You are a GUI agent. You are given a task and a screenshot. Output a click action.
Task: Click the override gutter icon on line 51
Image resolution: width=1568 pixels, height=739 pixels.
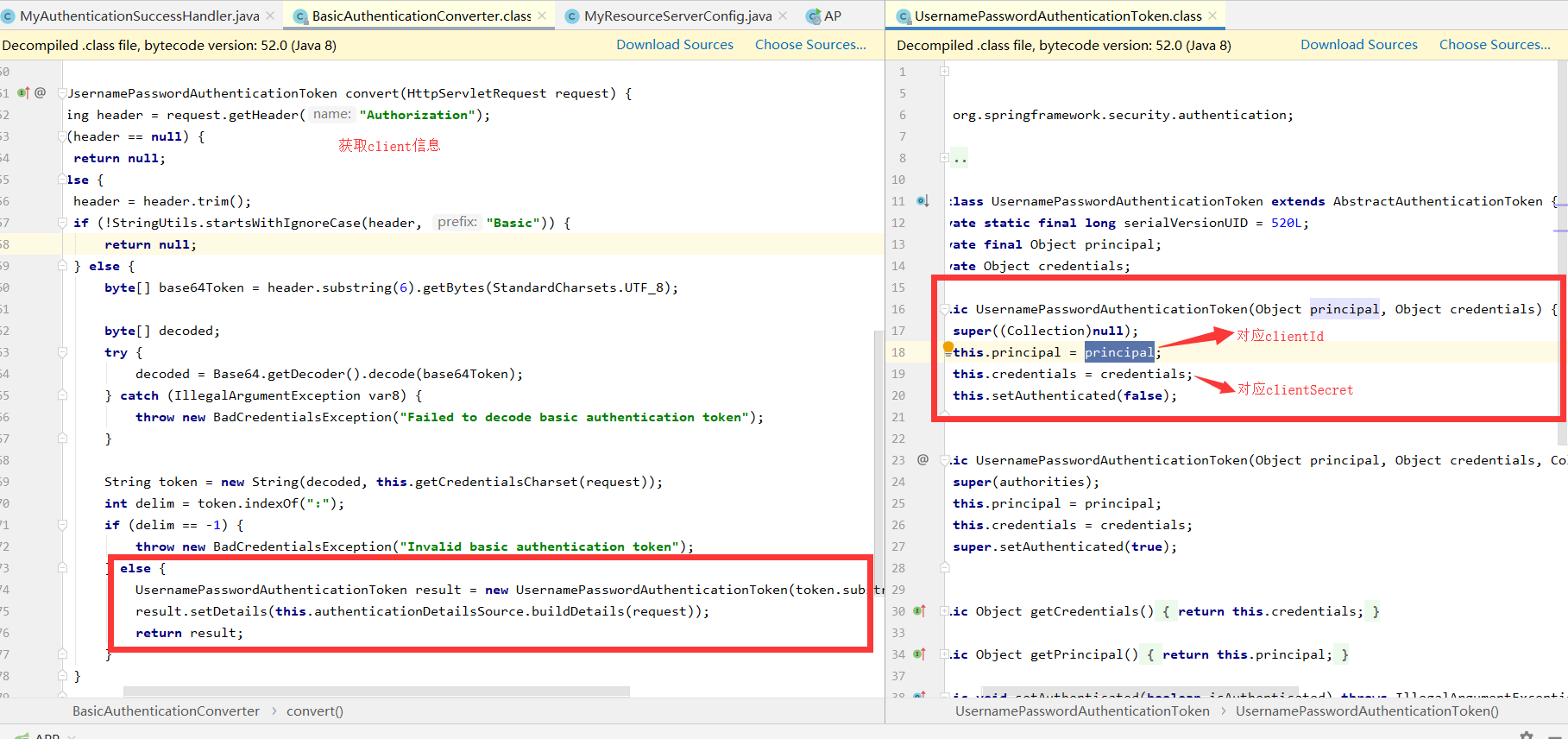click(x=23, y=92)
